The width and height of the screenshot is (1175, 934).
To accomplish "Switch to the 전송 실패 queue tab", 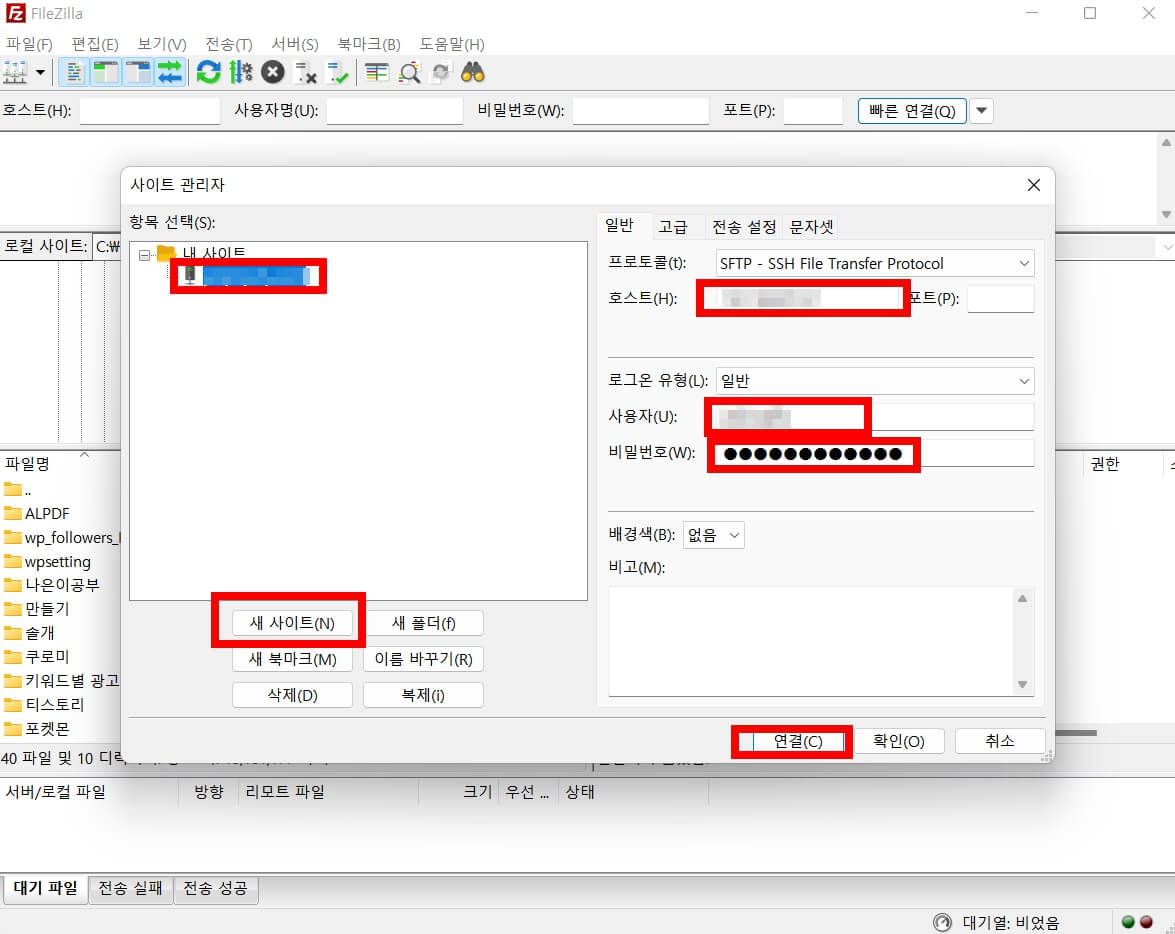I will (131, 889).
